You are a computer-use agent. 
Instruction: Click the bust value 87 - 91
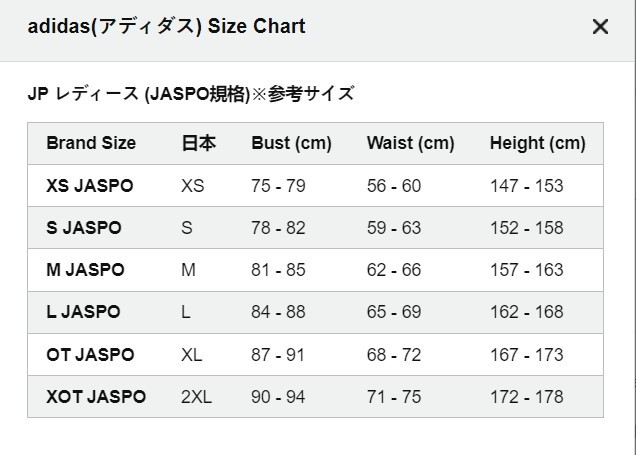[278, 355]
